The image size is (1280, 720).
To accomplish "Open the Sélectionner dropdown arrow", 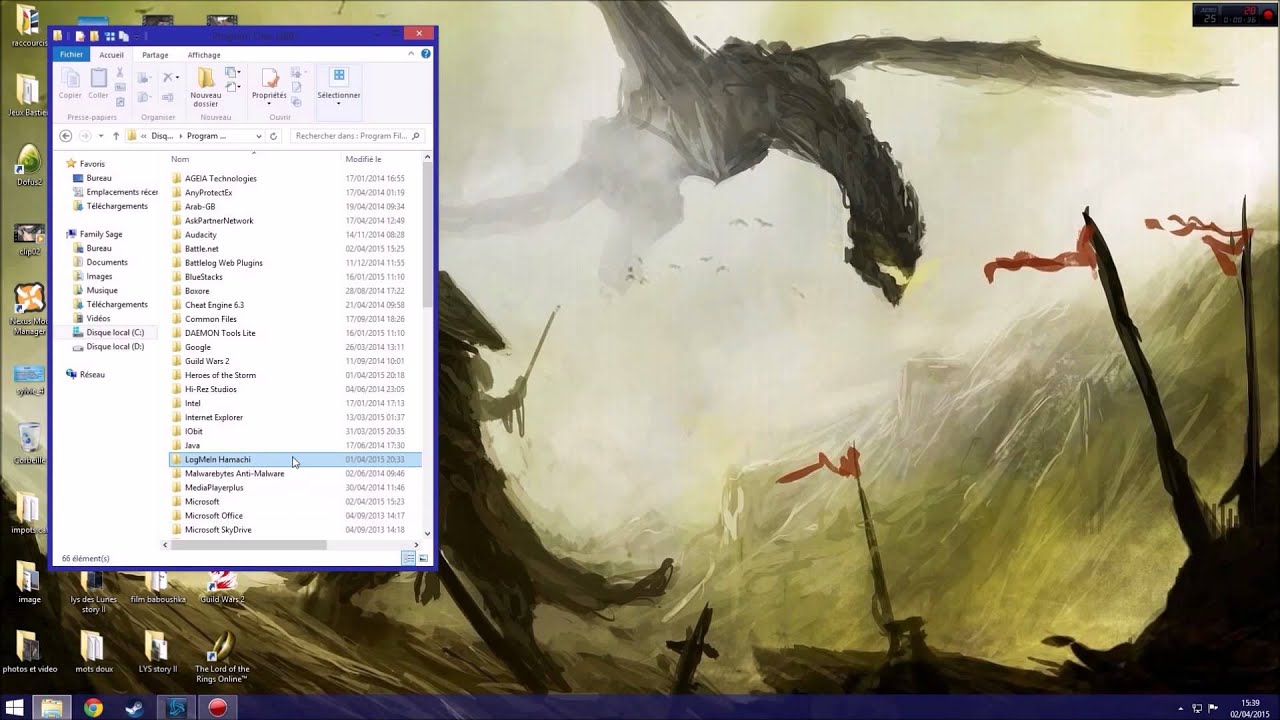I will pos(339,103).
